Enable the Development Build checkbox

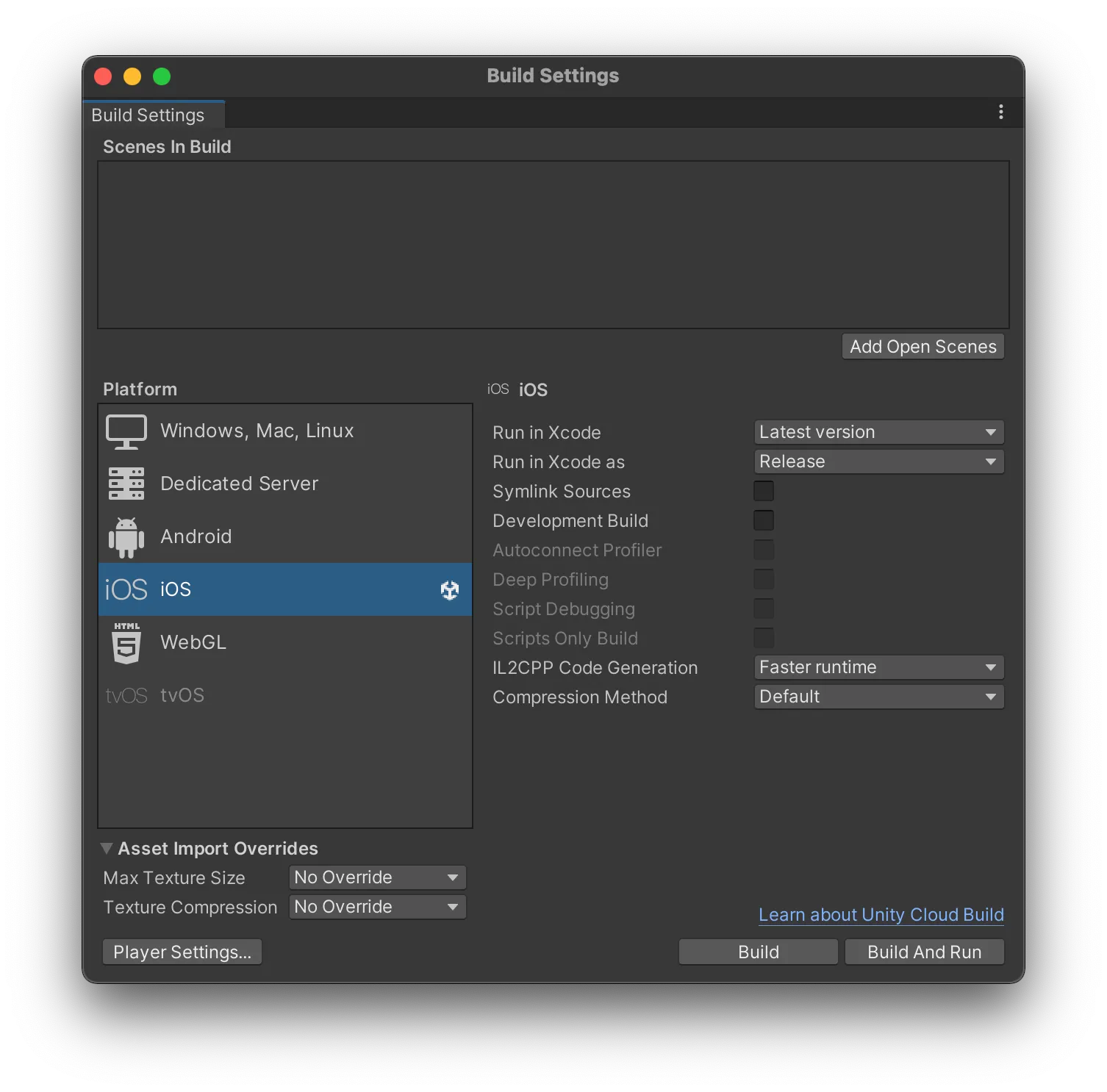(764, 520)
